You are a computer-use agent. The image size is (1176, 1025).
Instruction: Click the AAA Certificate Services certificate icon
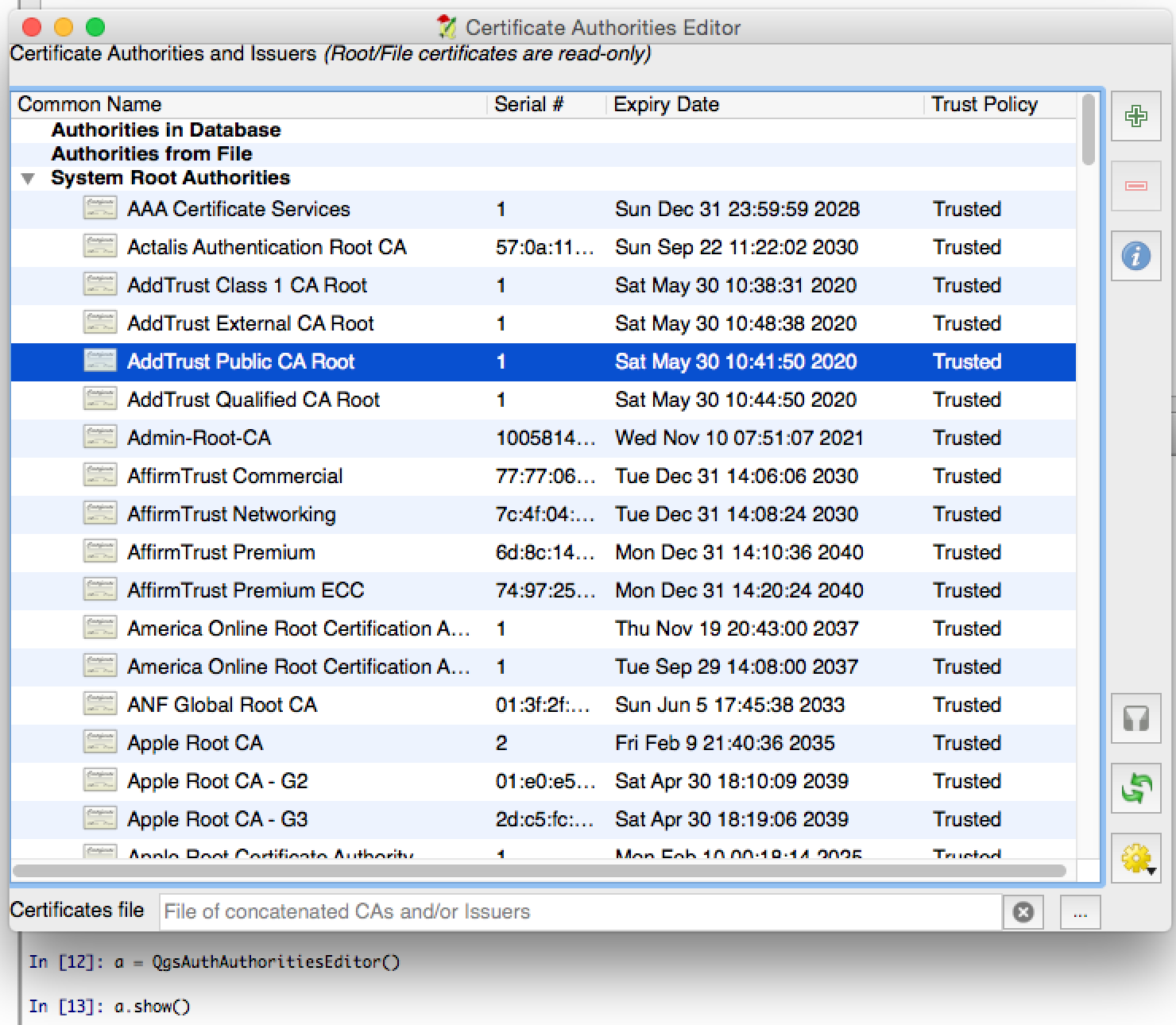click(x=100, y=209)
